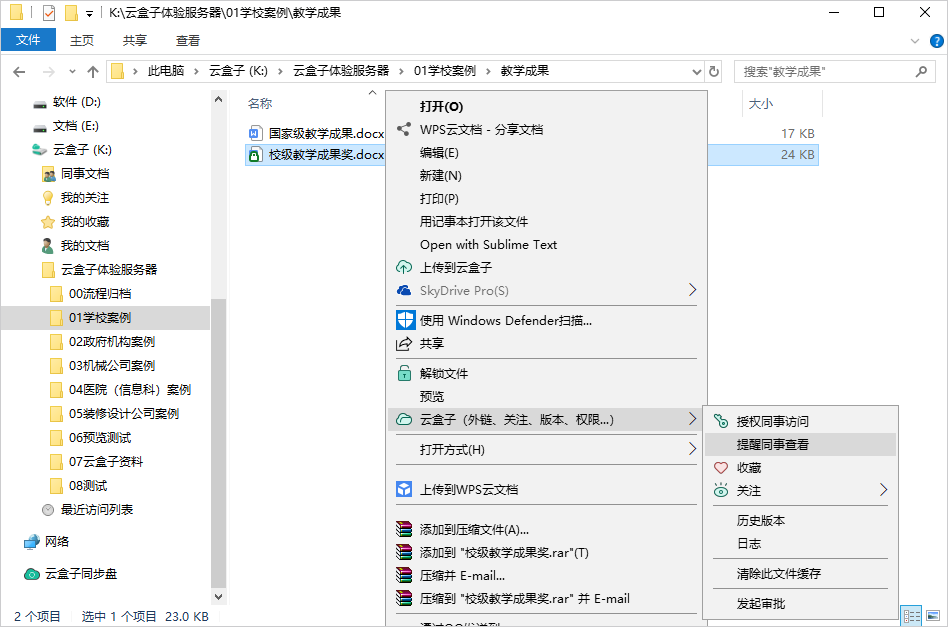The height and width of the screenshot is (627, 948).
Task: Click the 01学校案例 breadcrumb segment
Action: 444,71
